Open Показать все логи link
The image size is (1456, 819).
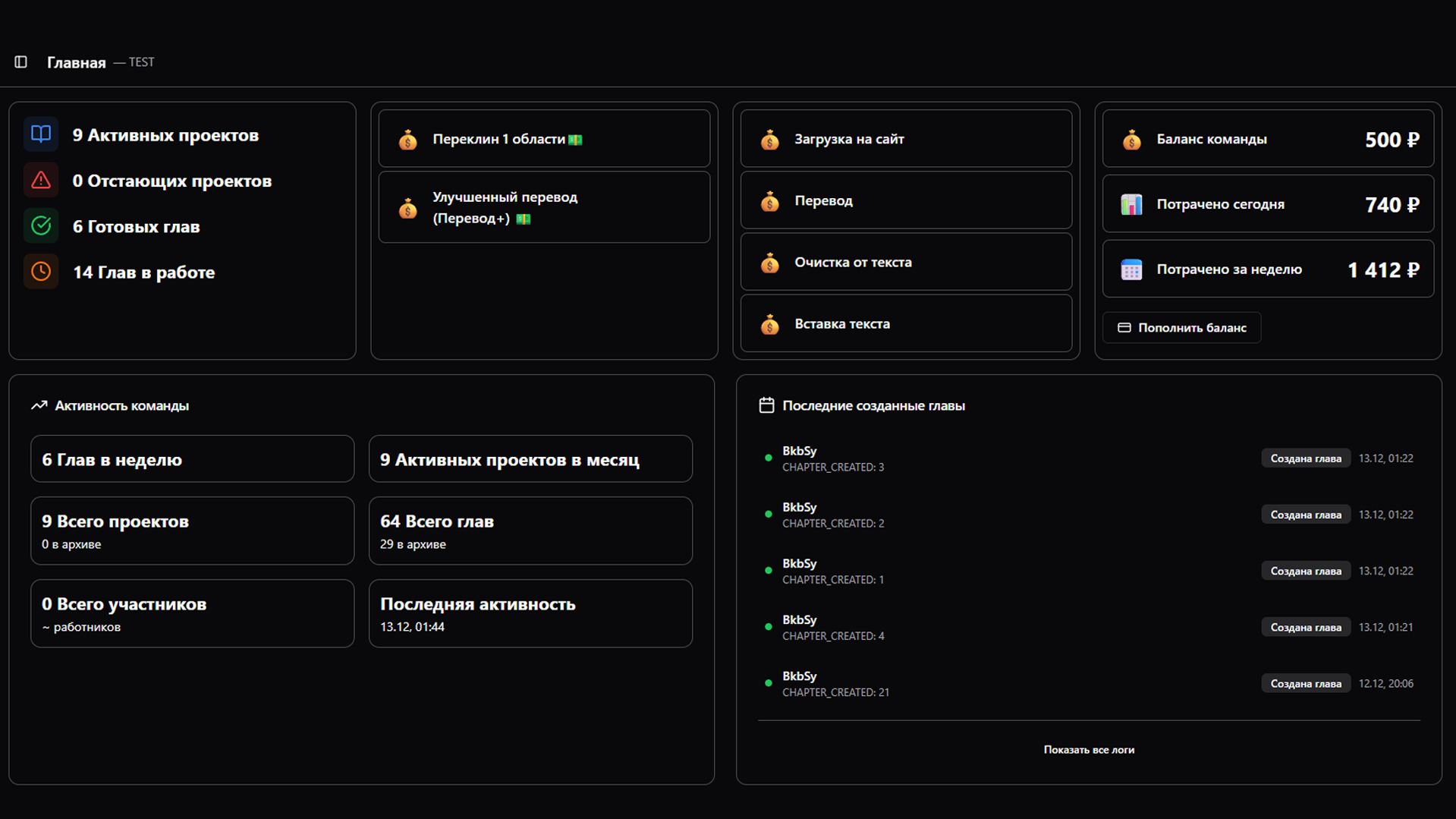[1088, 750]
